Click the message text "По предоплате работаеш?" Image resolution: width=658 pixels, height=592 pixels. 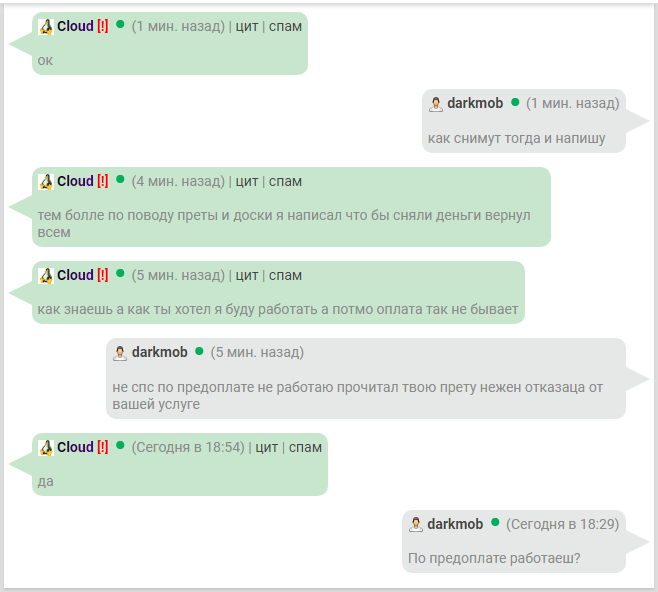click(x=494, y=558)
